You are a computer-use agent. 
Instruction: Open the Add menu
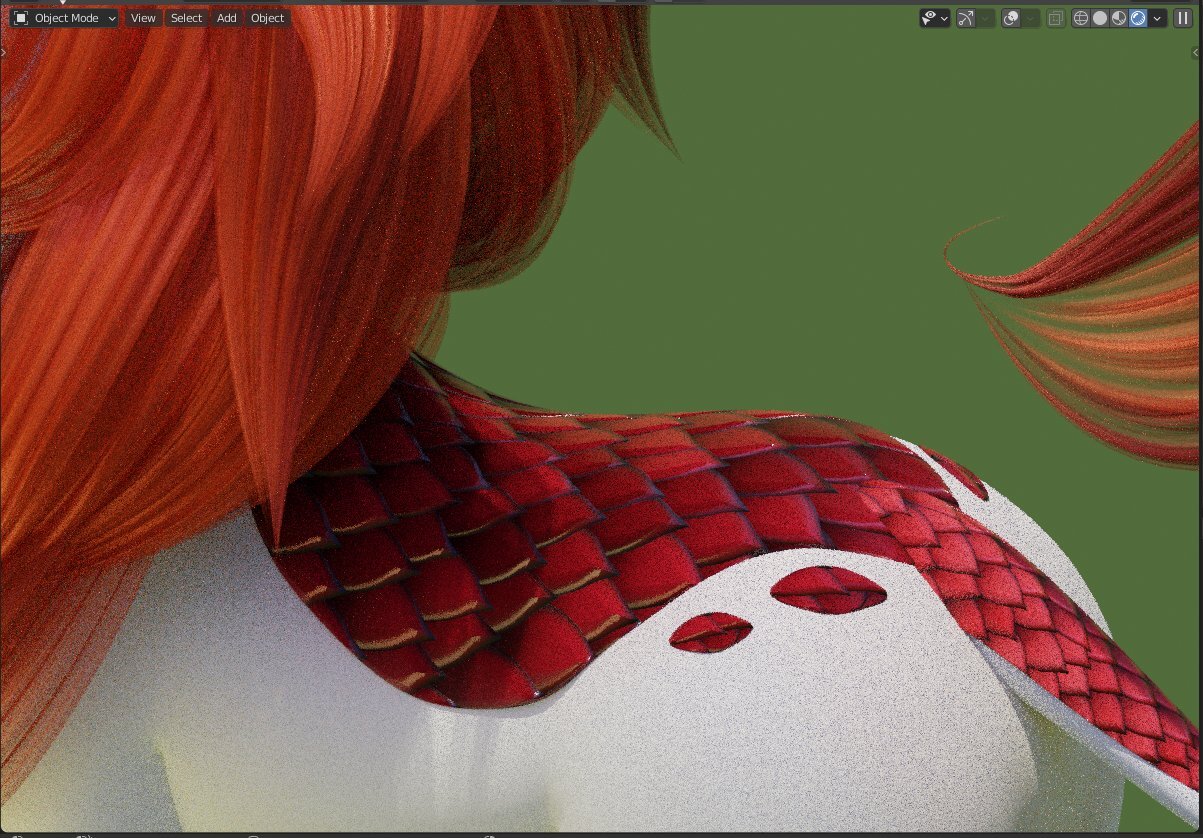(227, 18)
